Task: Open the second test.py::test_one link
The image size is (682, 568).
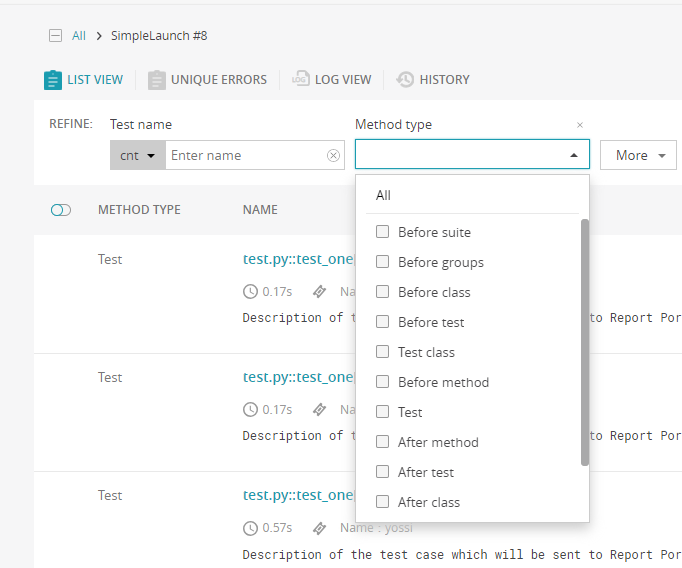Action: tap(299, 377)
